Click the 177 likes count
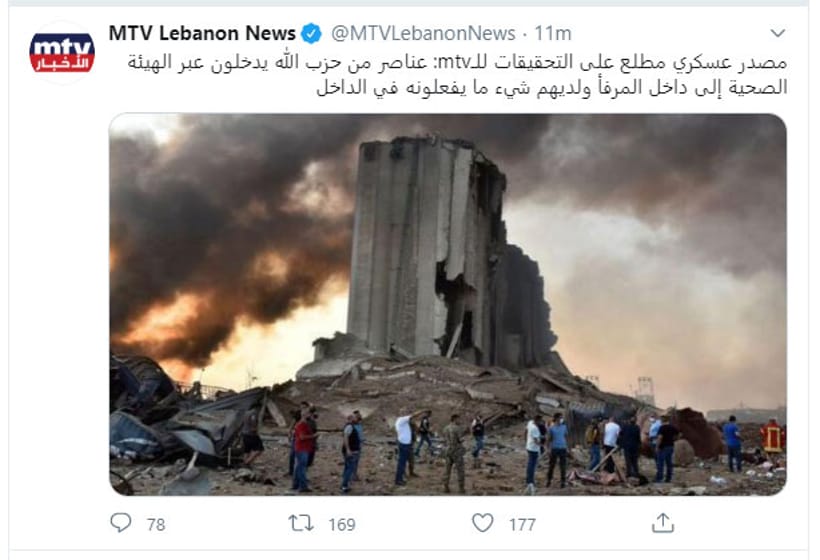The width and height of the screenshot is (820, 560). pos(522,524)
